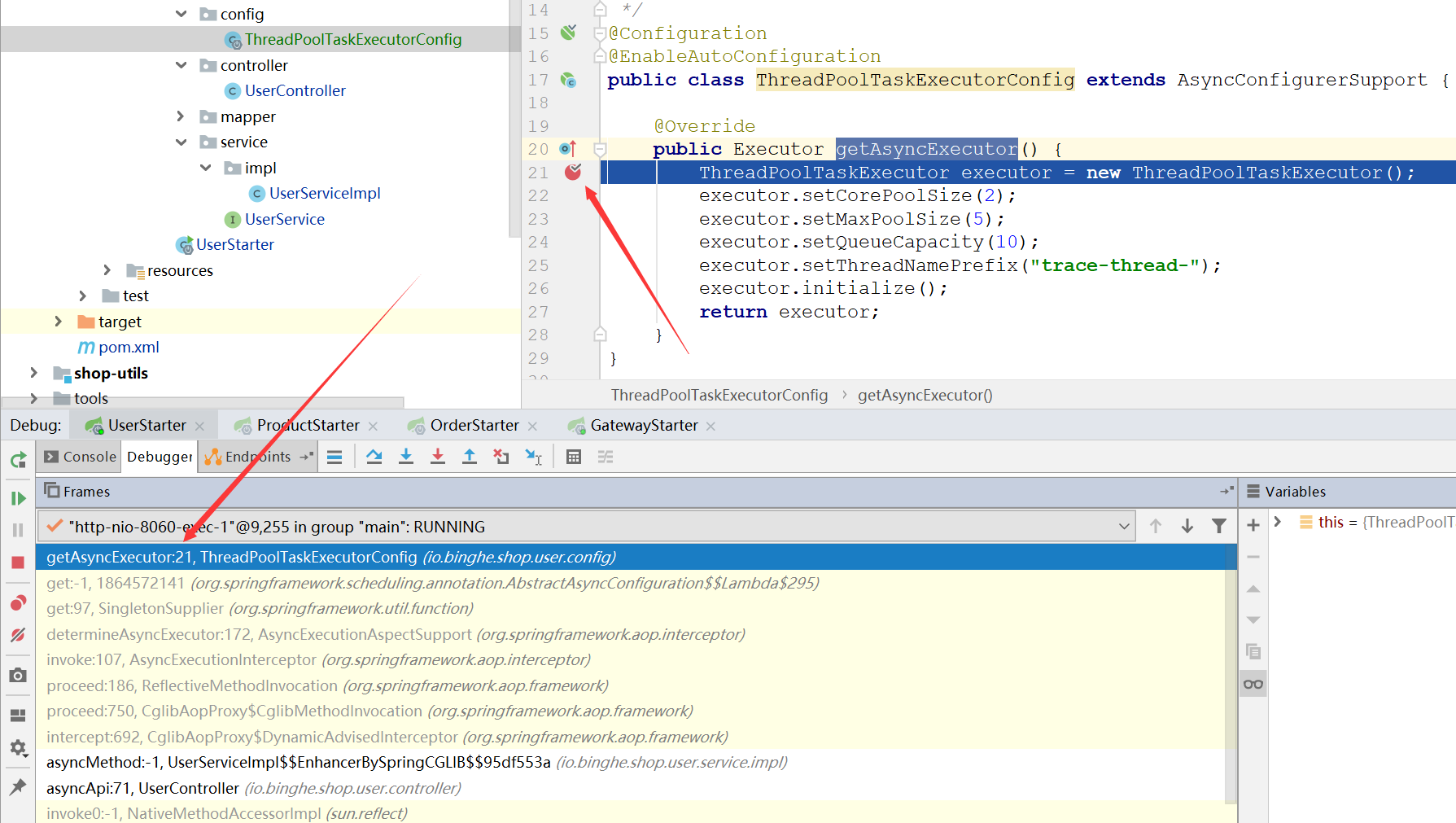Open the Evaluate Expression calculator icon
Viewport: 1456px width, 823px height.
tap(574, 457)
